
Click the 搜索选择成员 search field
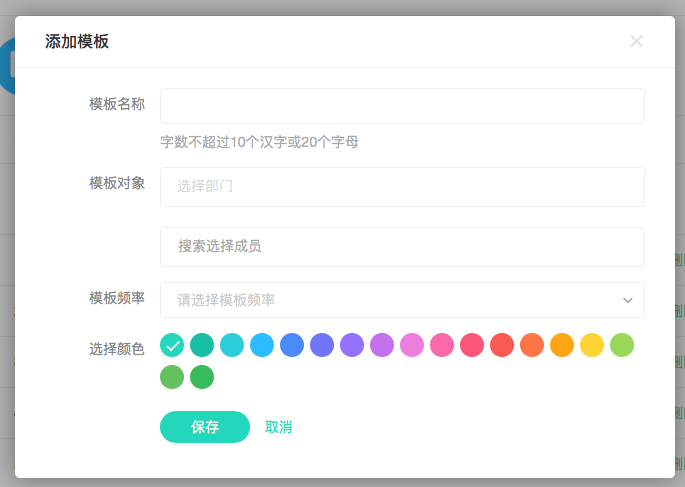[x=402, y=246]
